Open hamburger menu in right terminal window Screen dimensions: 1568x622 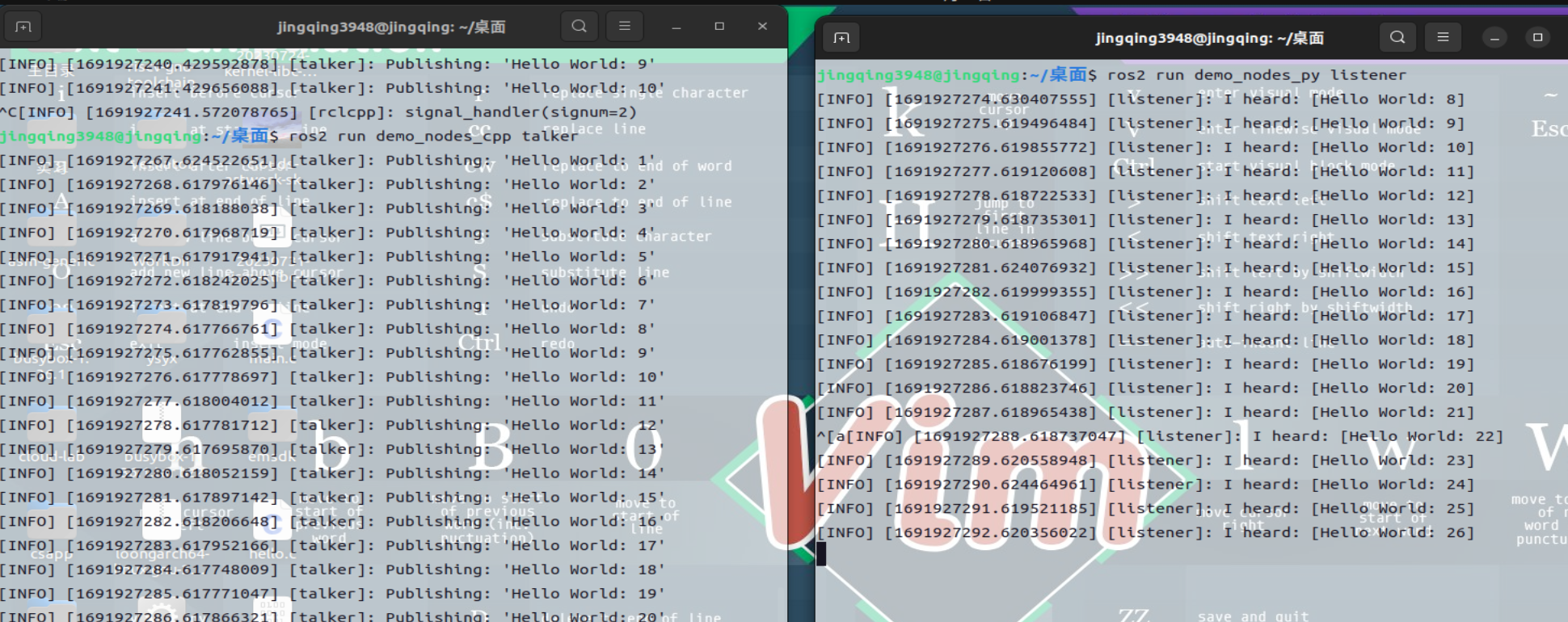tap(1443, 38)
